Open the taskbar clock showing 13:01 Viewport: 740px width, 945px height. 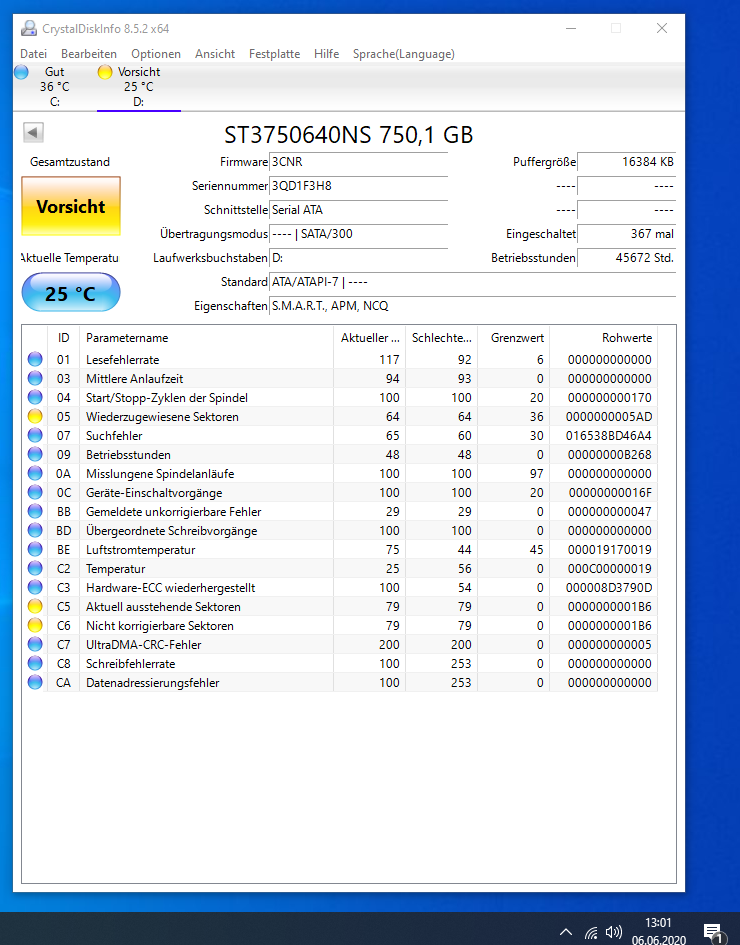pyautogui.click(x=659, y=931)
